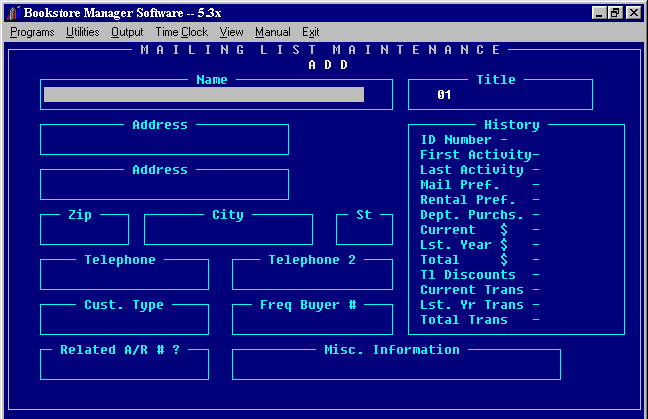Click the Title field showing 01
The image size is (648, 419).
coord(500,95)
